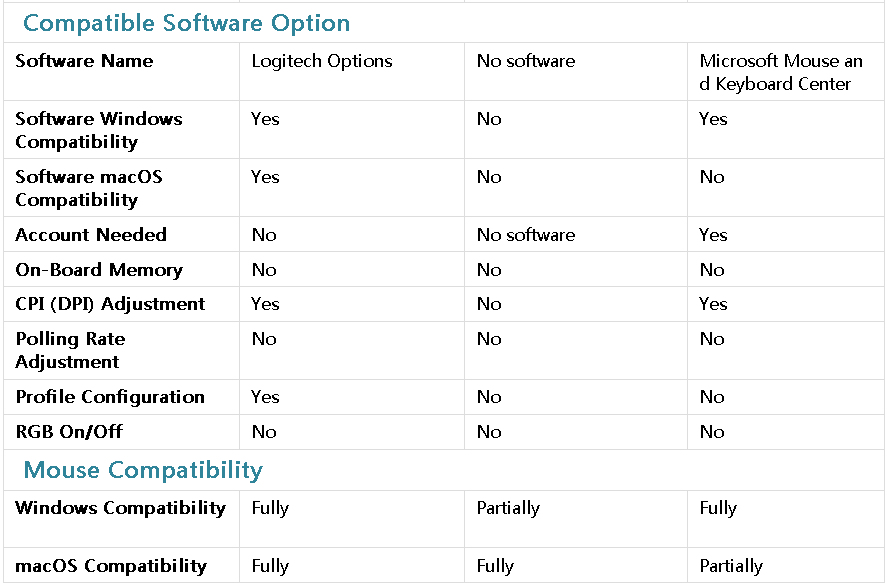This screenshot has width=887, height=585.
Task: Select the Partially value in macOS Compatibility row
Action: click(731, 566)
